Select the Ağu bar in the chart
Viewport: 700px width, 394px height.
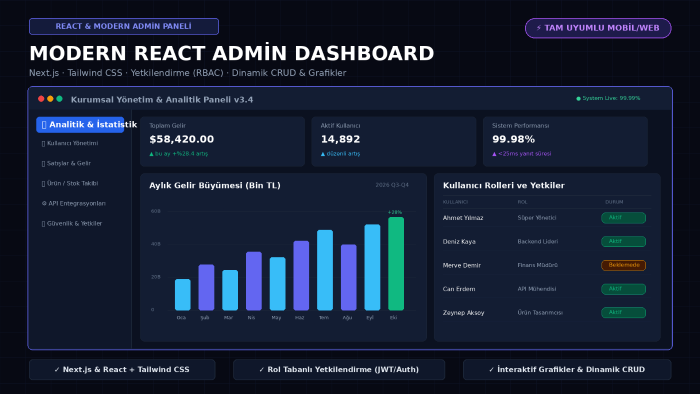(349, 277)
